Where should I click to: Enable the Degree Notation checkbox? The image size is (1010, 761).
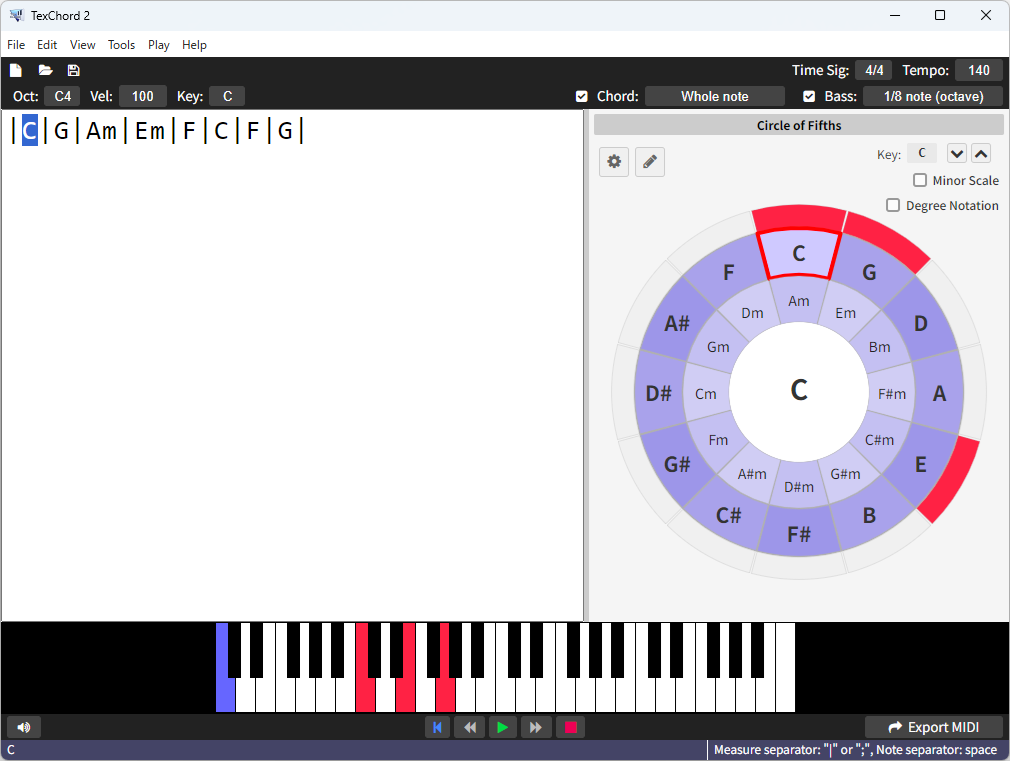[893, 205]
